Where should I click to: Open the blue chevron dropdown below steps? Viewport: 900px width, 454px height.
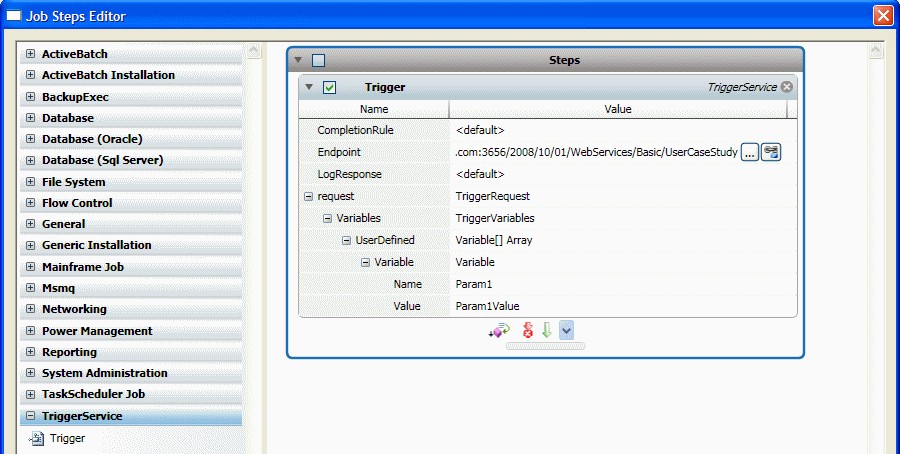[566, 330]
